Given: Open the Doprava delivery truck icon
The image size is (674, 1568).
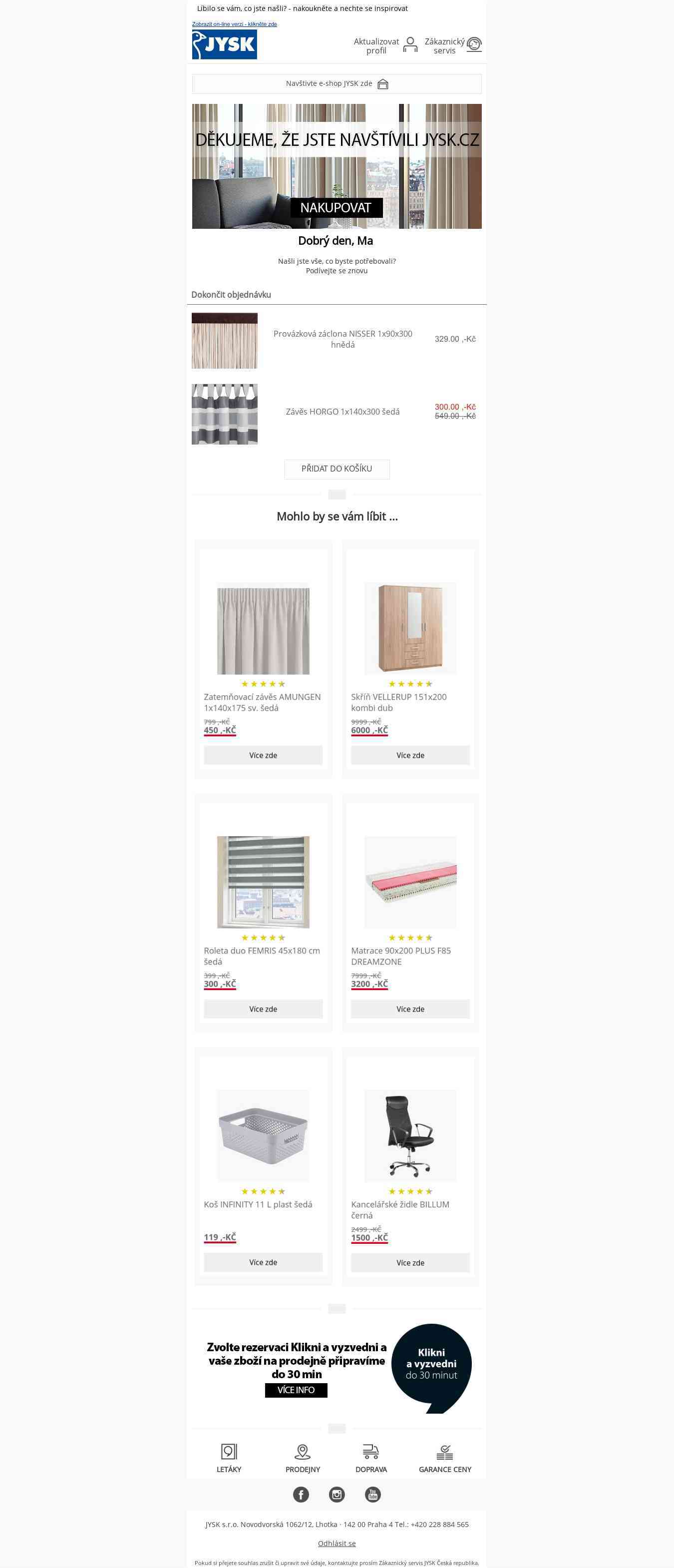Looking at the screenshot, I should tap(370, 1451).
